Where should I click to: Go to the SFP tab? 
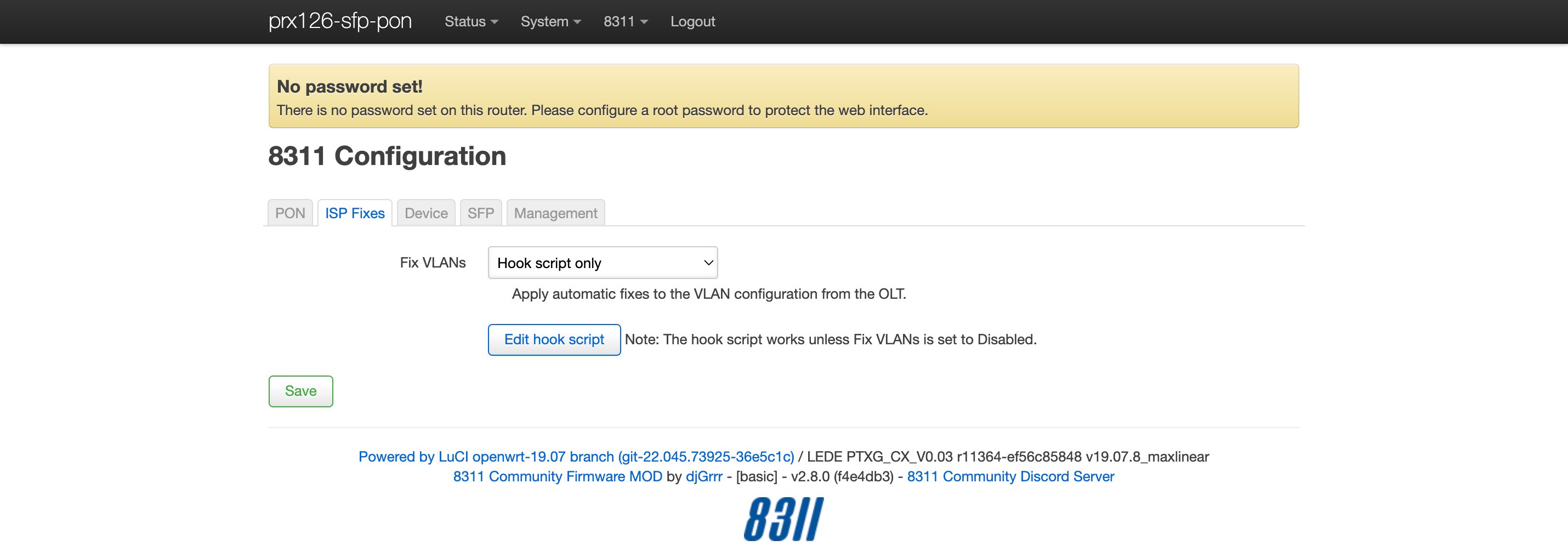pos(480,214)
